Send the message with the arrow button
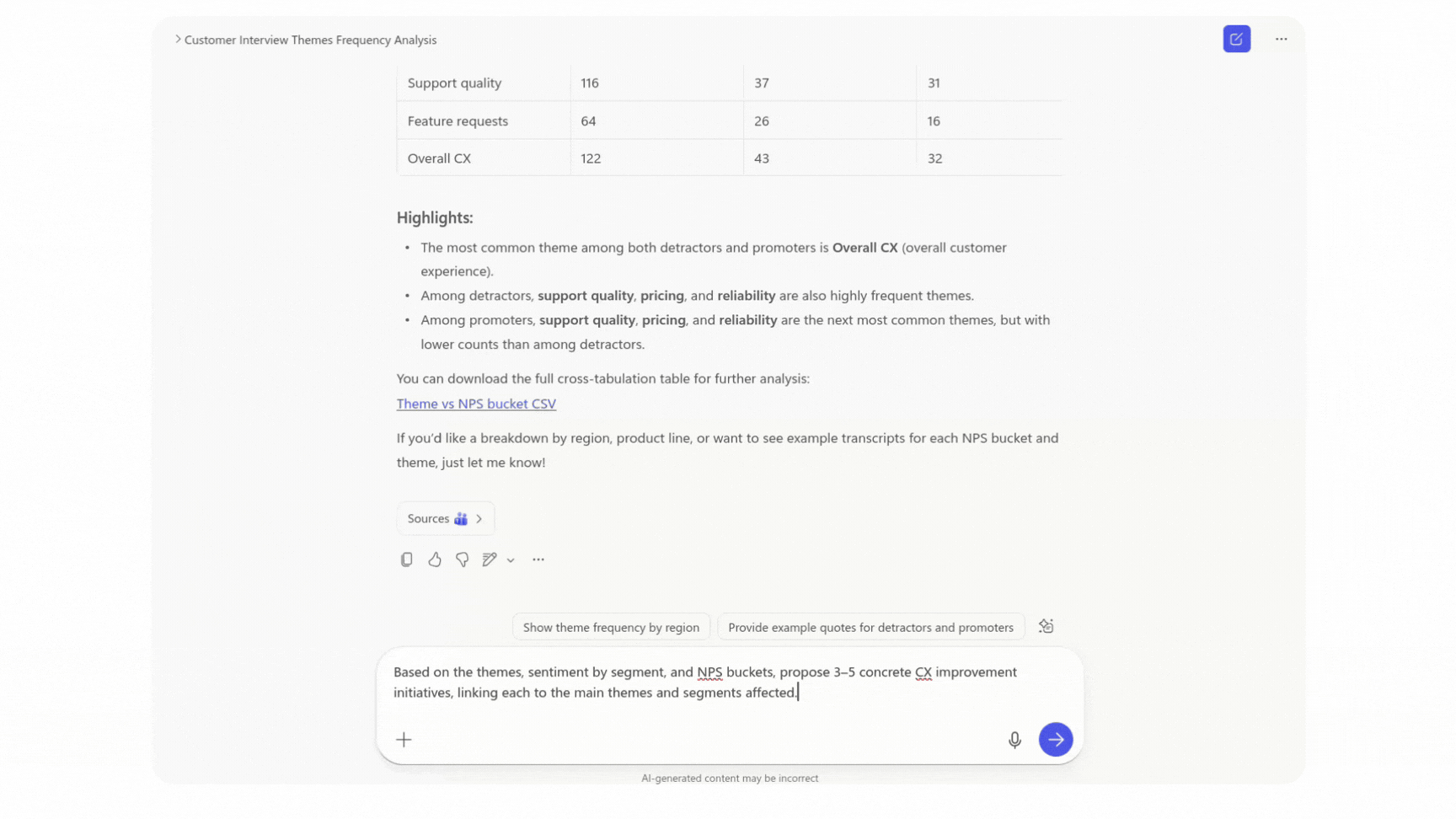This screenshot has height=819, width=1456. click(1055, 739)
